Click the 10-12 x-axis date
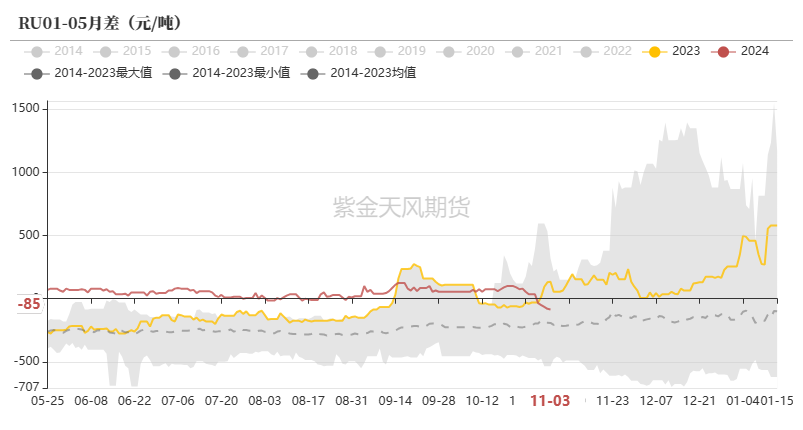803x430 pixels. click(482, 401)
